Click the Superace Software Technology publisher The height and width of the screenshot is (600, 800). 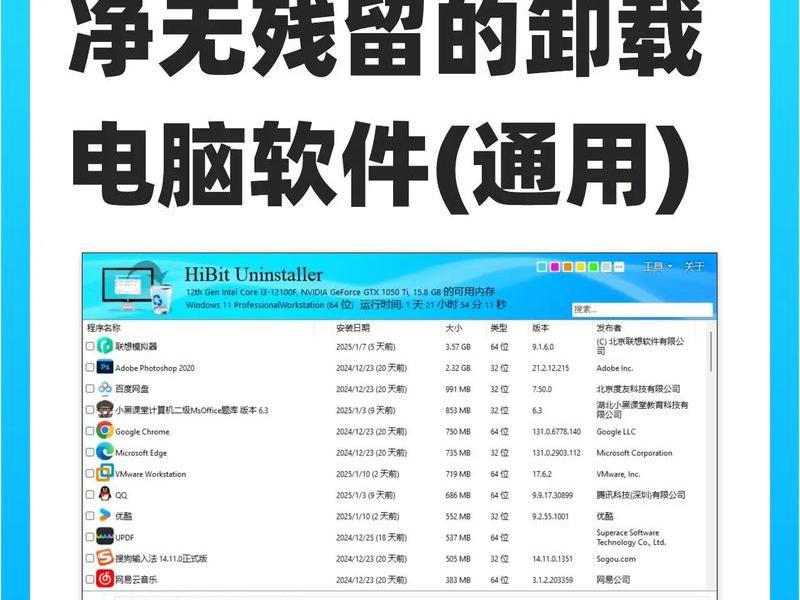(x=631, y=537)
